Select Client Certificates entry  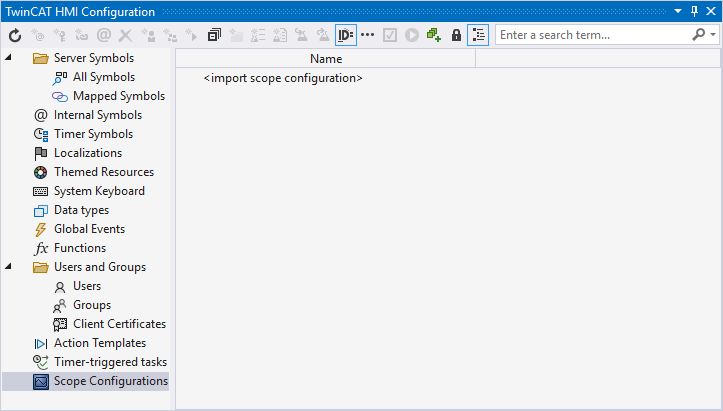(119, 324)
